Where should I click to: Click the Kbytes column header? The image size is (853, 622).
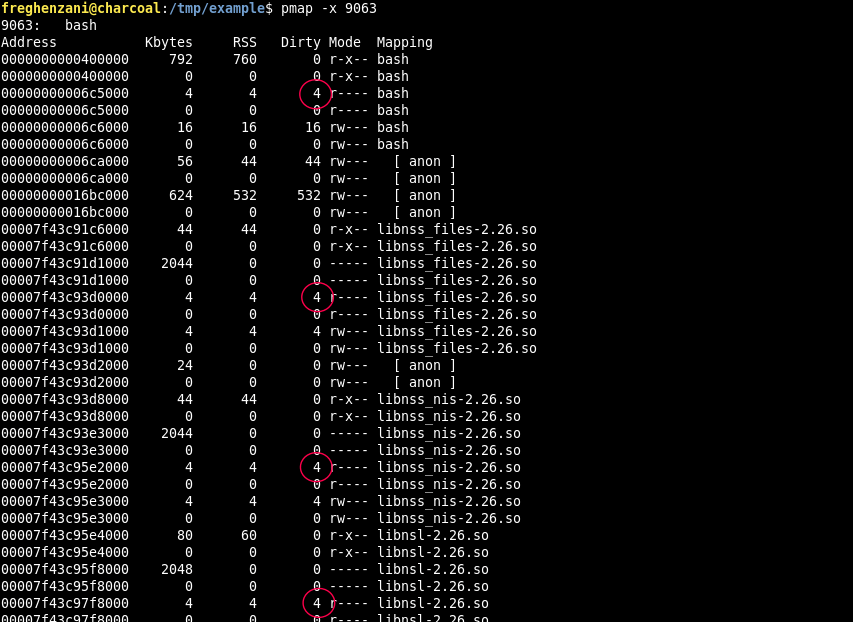168,42
